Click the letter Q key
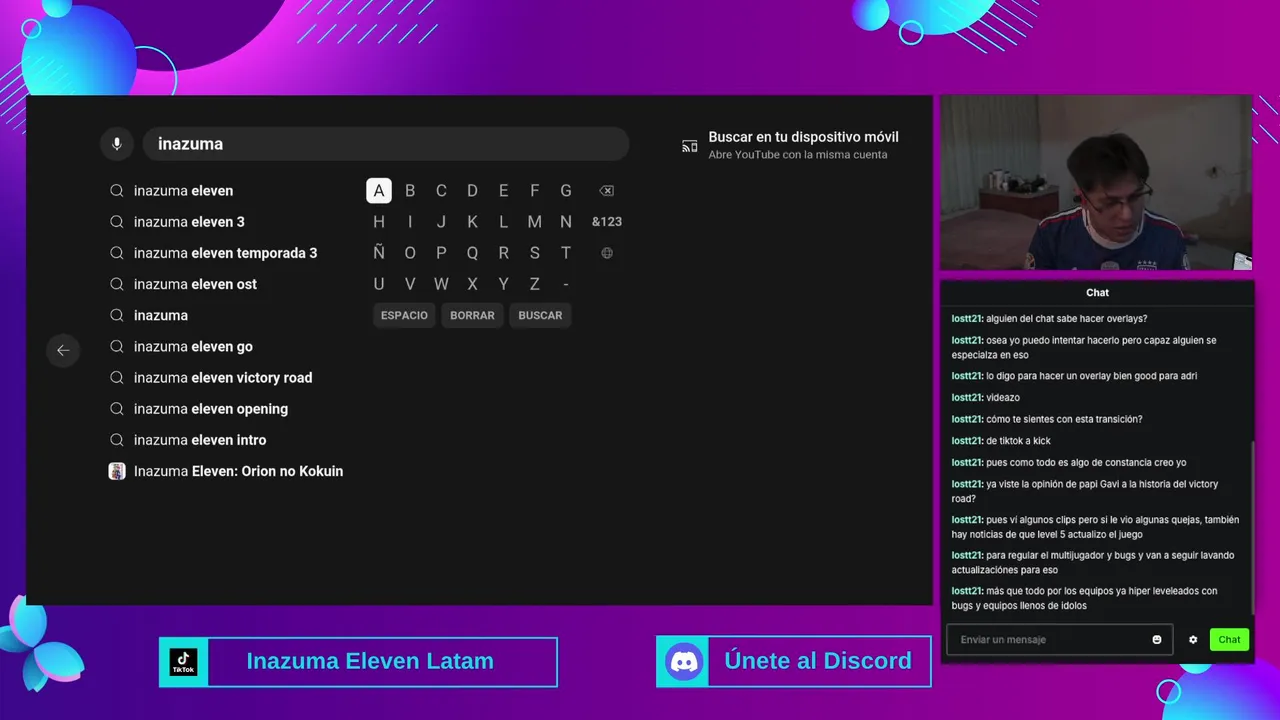This screenshot has width=1280, height=720. [x=472, y=253]
